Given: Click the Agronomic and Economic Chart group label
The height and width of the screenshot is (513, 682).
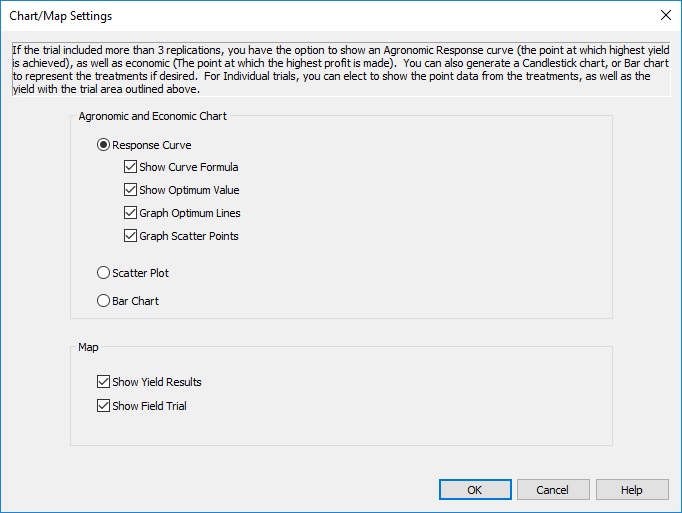Looking at the screenshot, I should pyautogui.click(x=152, y=116).
